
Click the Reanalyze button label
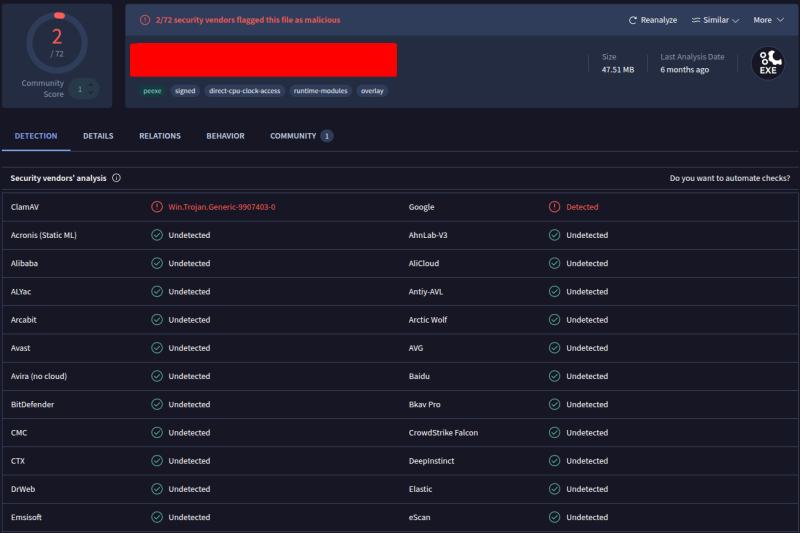point(659,20)
